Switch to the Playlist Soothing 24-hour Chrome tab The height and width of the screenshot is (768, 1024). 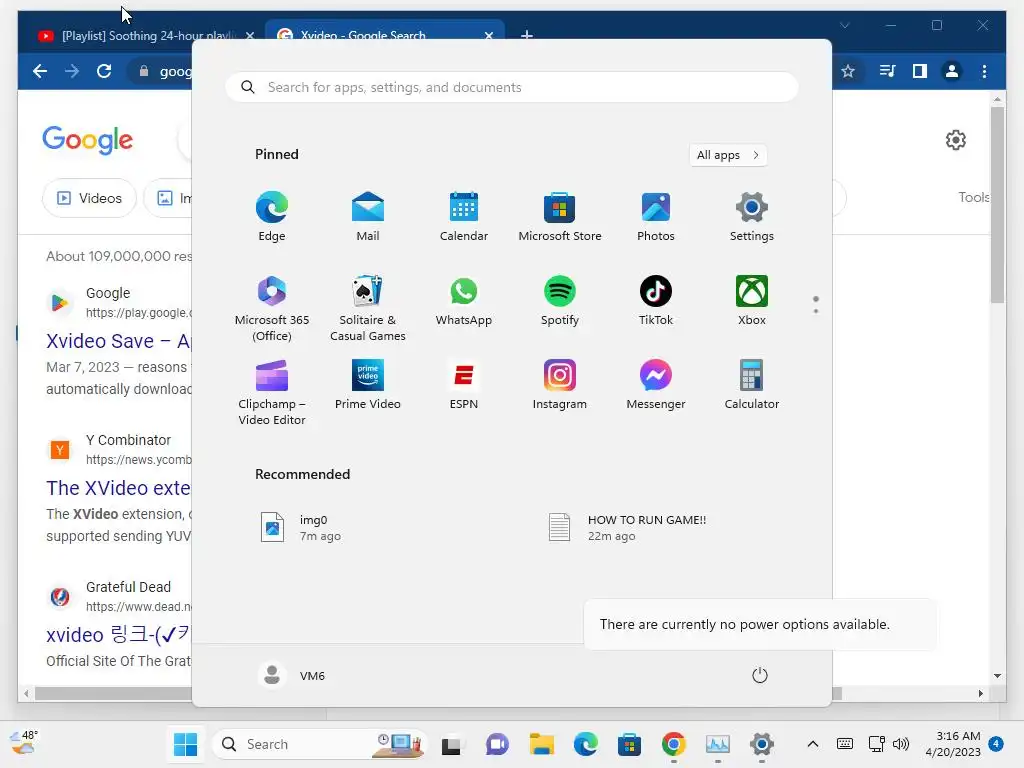point(145,35)
